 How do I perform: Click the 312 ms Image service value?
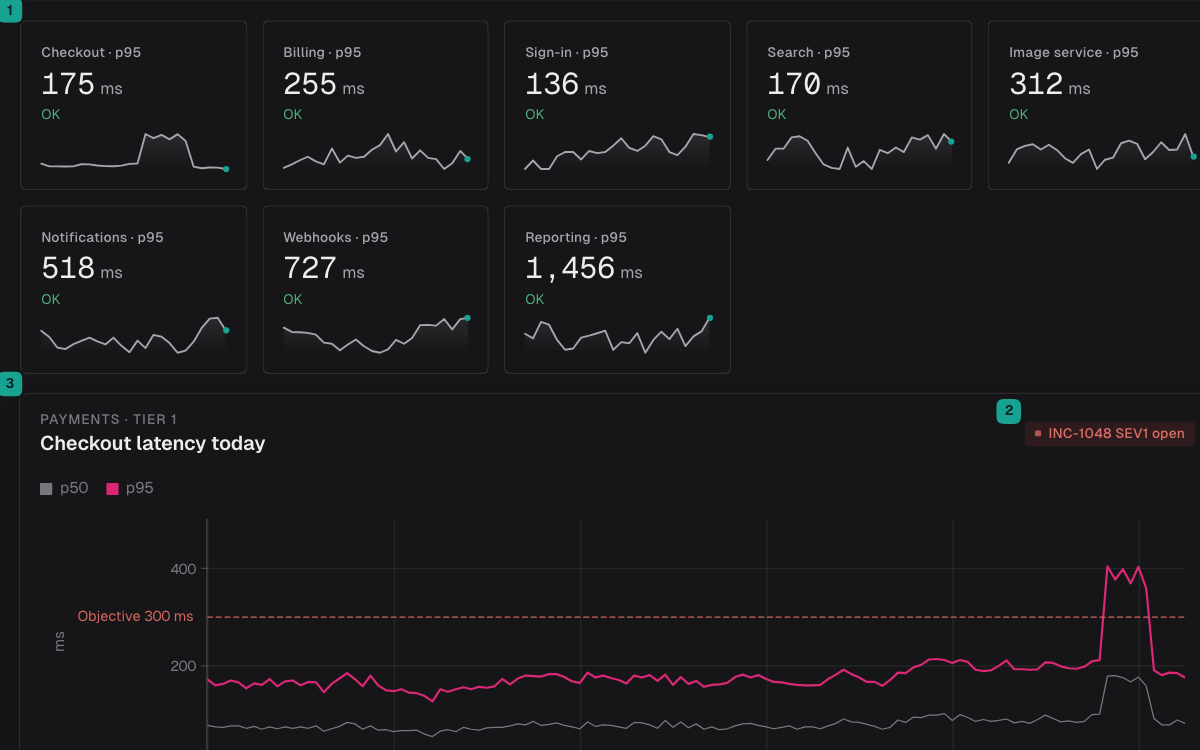pyautogui.click(x=1050, y=84)
